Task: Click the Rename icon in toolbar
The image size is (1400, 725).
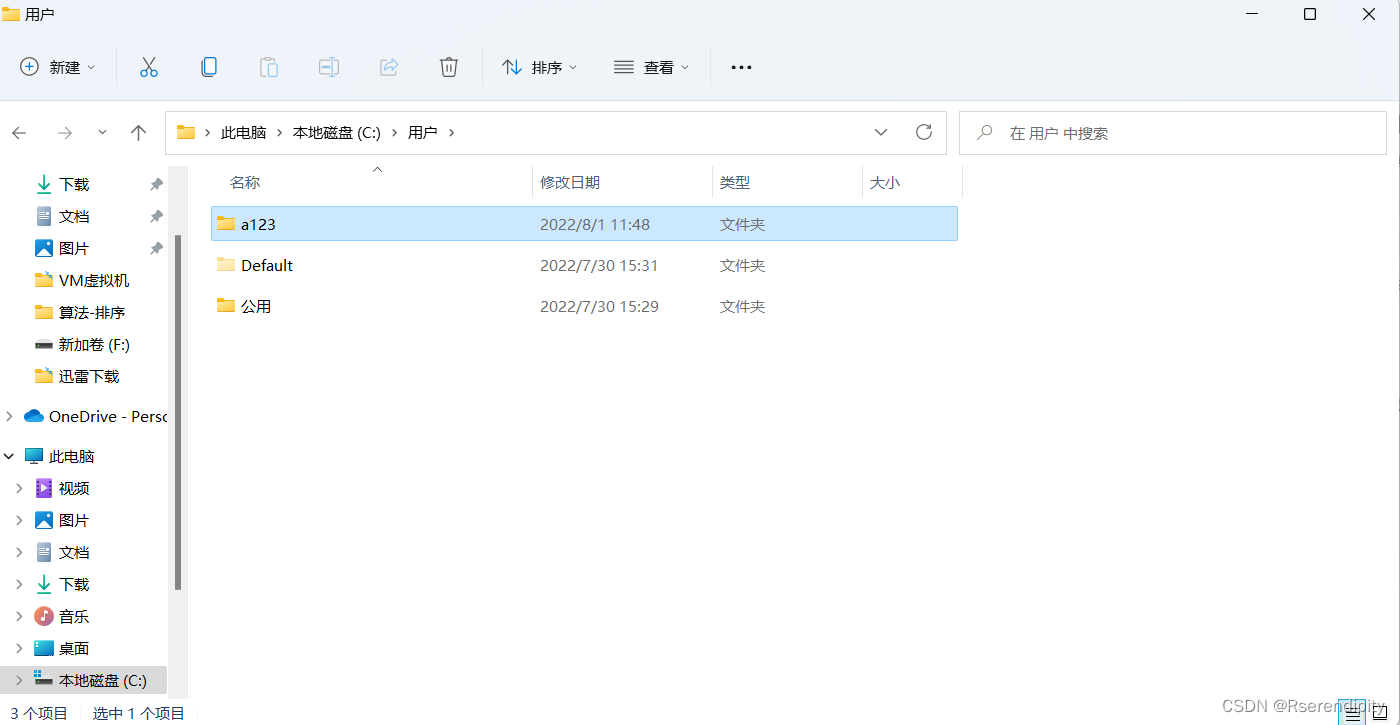Action: click(329, 67)
